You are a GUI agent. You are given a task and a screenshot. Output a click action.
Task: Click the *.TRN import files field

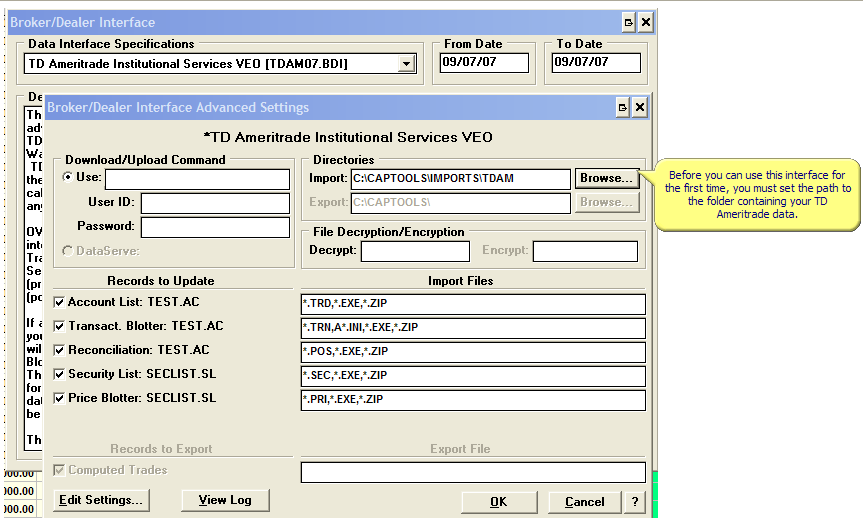[x=473, y=328]
